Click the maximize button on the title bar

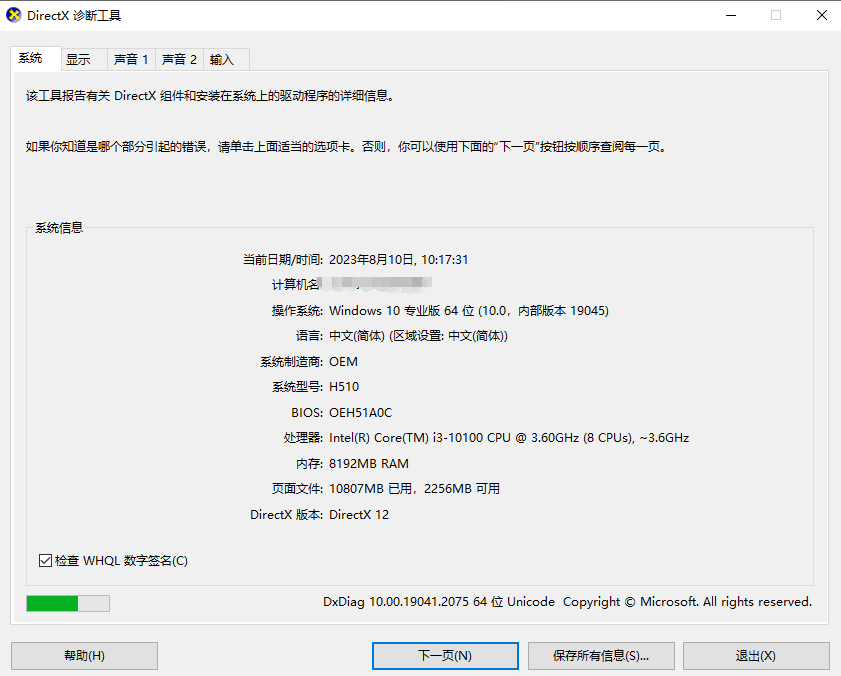[x=775, y=15]
